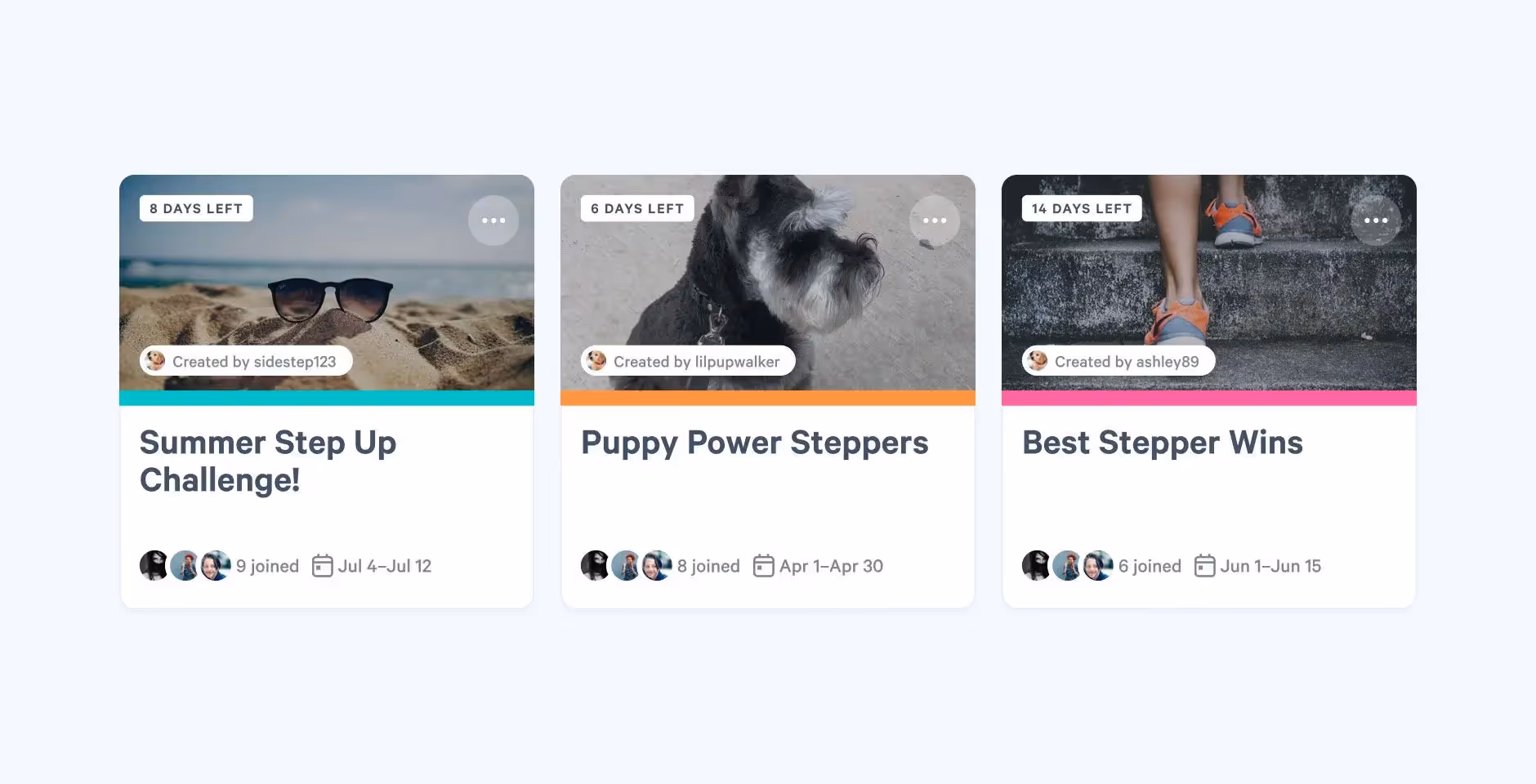
Task: Open Best Stepper Wins title
Action: 1163,443
